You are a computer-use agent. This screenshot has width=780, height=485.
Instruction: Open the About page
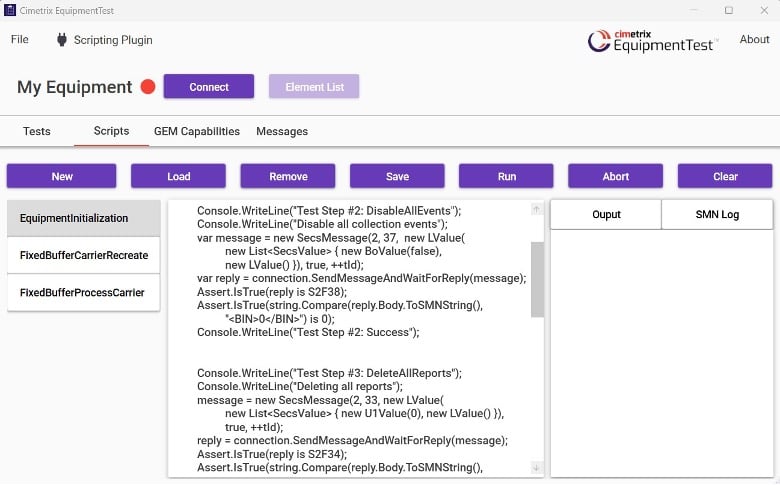point(754,40)
